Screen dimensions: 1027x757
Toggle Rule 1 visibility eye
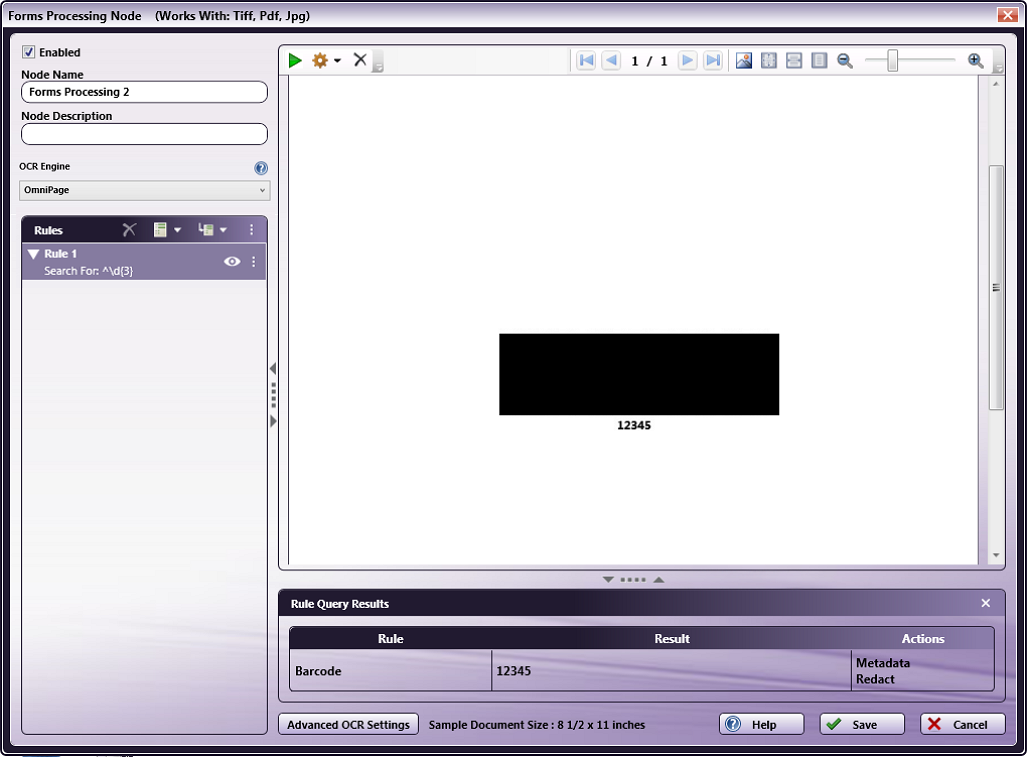click(232, 261)
